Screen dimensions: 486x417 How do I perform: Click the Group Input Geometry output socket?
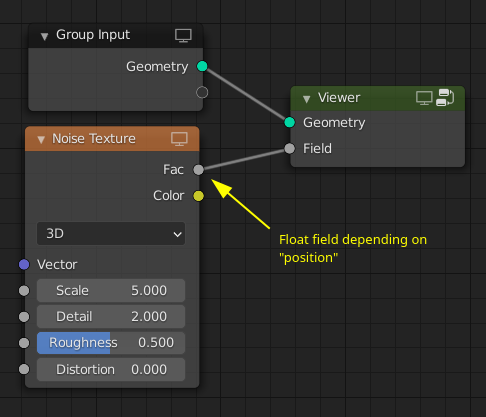[x=202, y=66]
